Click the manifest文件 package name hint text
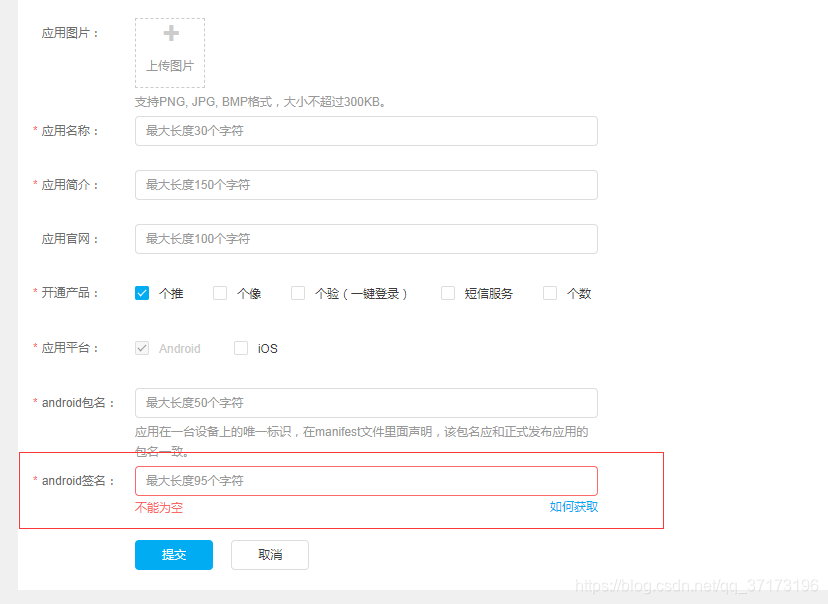 pos(362,441)
